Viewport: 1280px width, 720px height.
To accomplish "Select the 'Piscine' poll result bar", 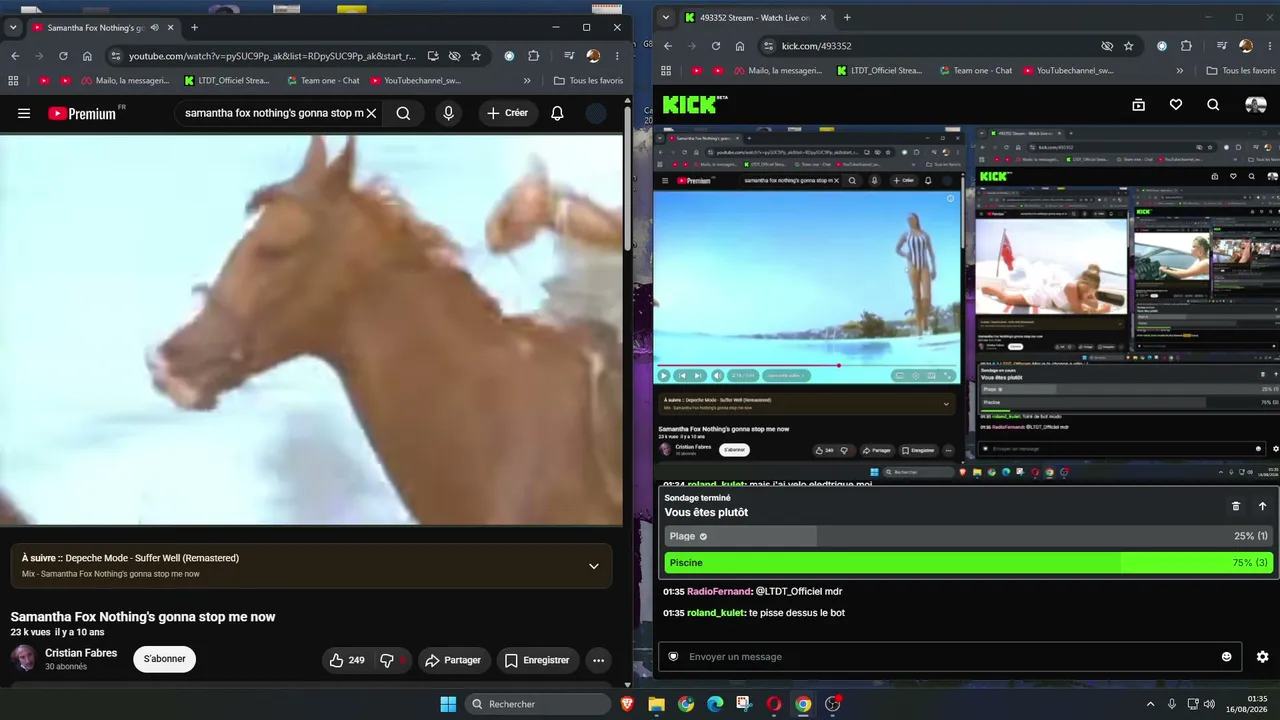I will [x=968, y=563].
